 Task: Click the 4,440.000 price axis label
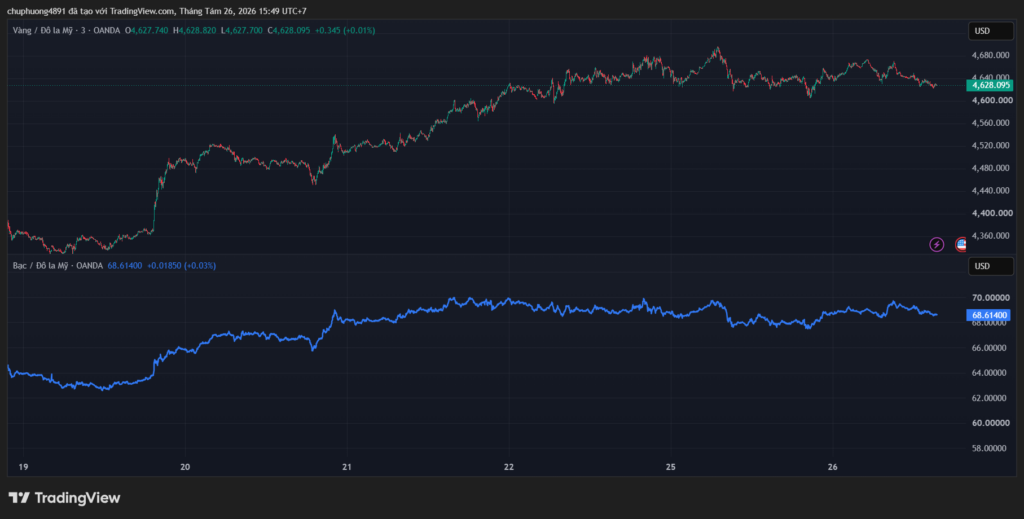tap(991, 191)
